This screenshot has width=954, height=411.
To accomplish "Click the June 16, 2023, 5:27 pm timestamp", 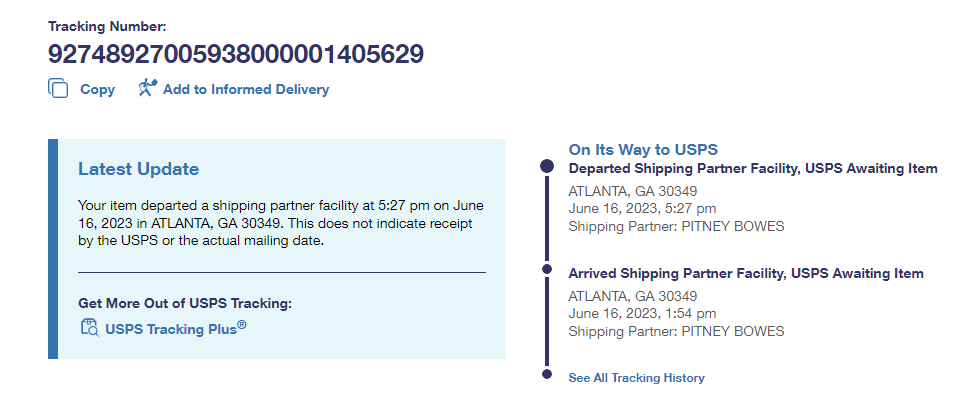I will coord(641,208).
